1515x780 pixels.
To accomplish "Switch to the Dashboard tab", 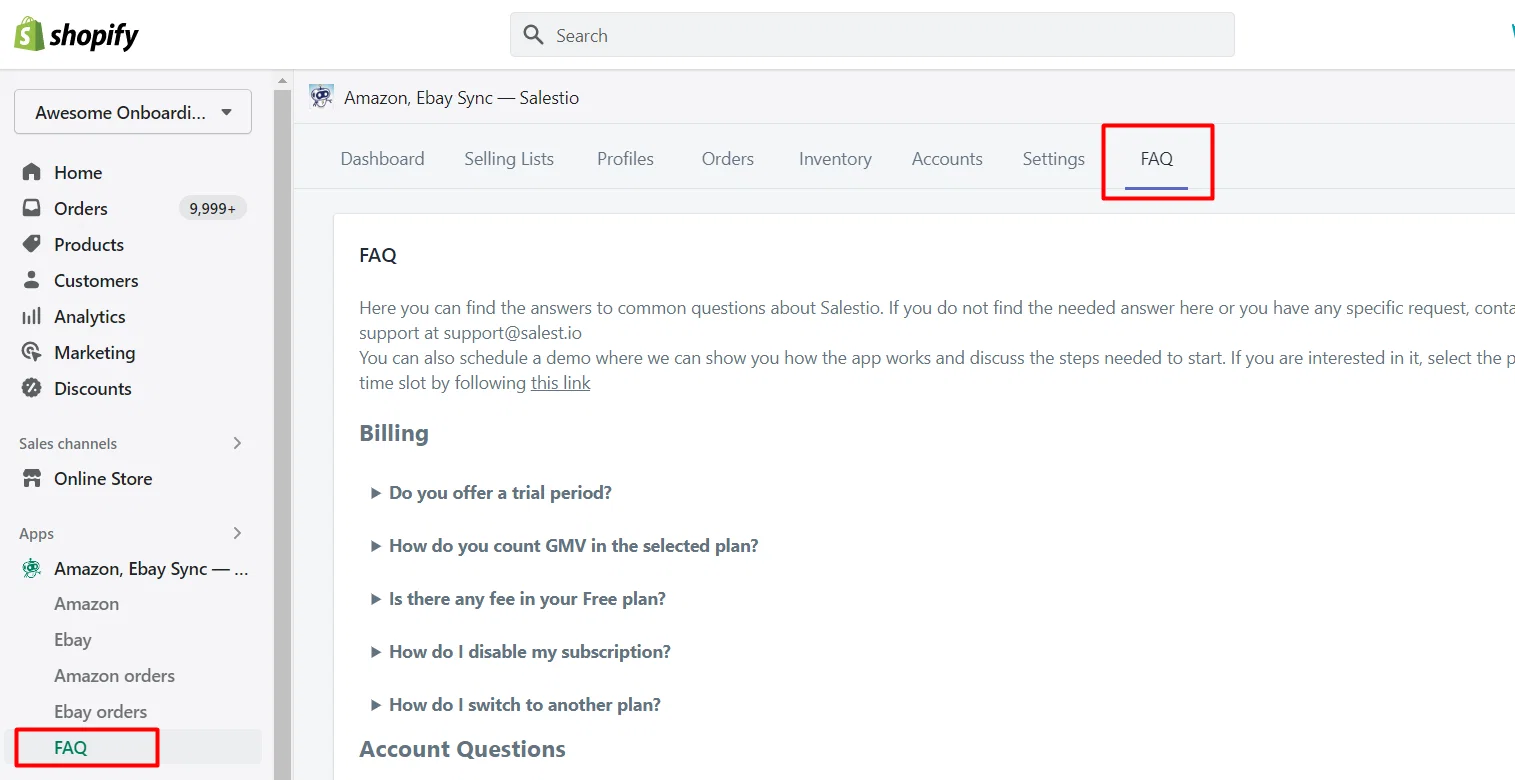I will click(382, 159).
